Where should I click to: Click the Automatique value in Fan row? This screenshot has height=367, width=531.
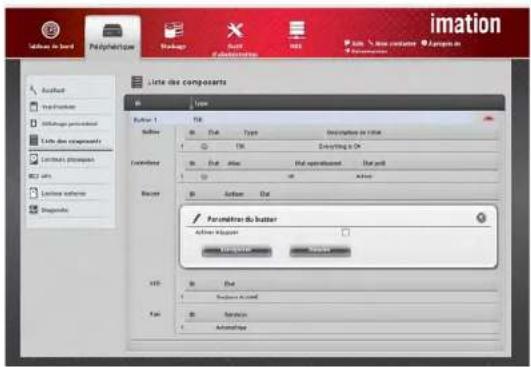pos(231,327)
